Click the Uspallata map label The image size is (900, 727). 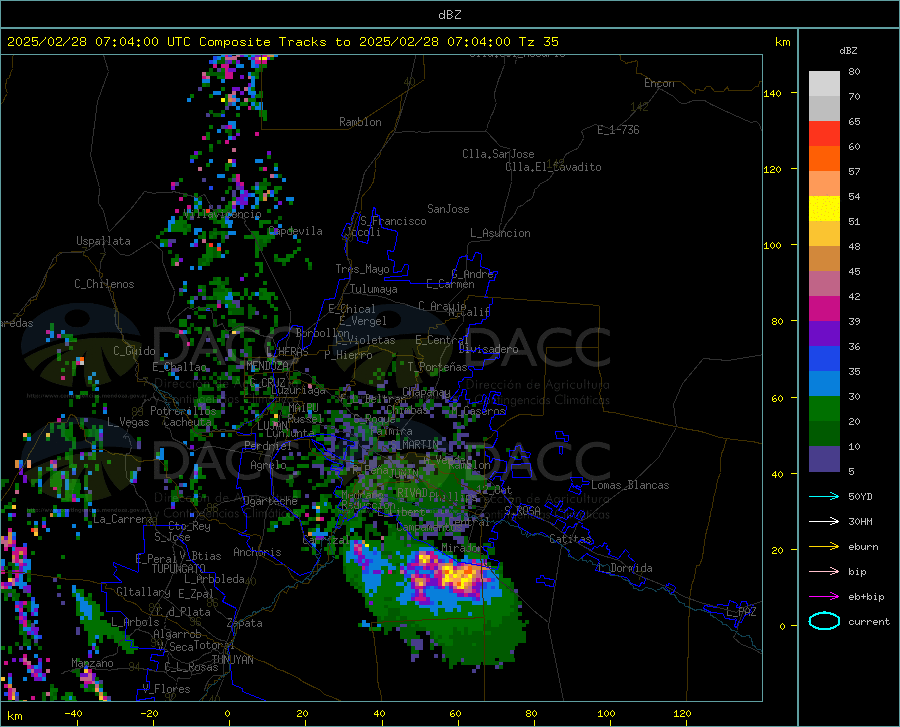103,241
